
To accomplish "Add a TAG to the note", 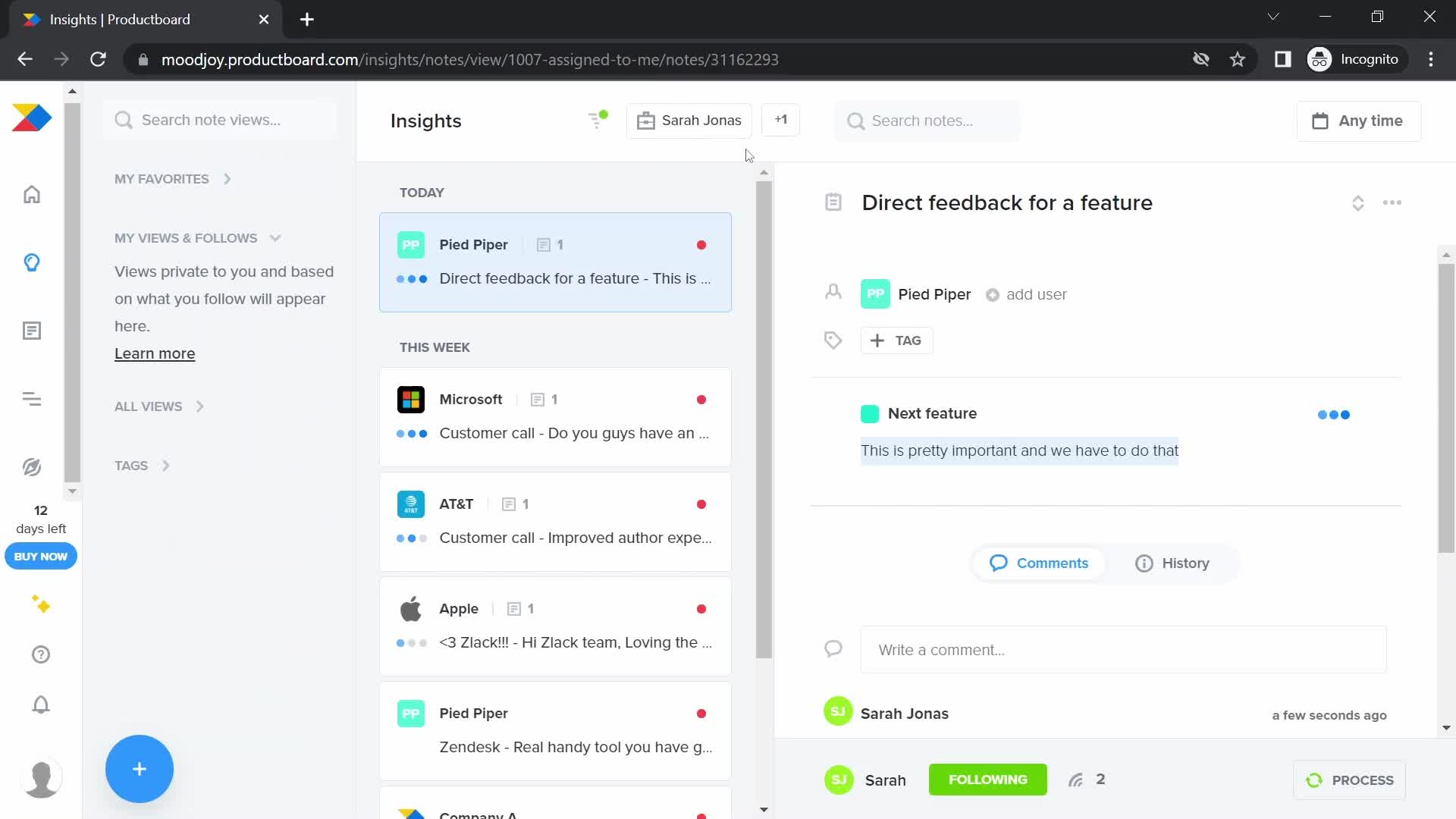I will (896, 340).
